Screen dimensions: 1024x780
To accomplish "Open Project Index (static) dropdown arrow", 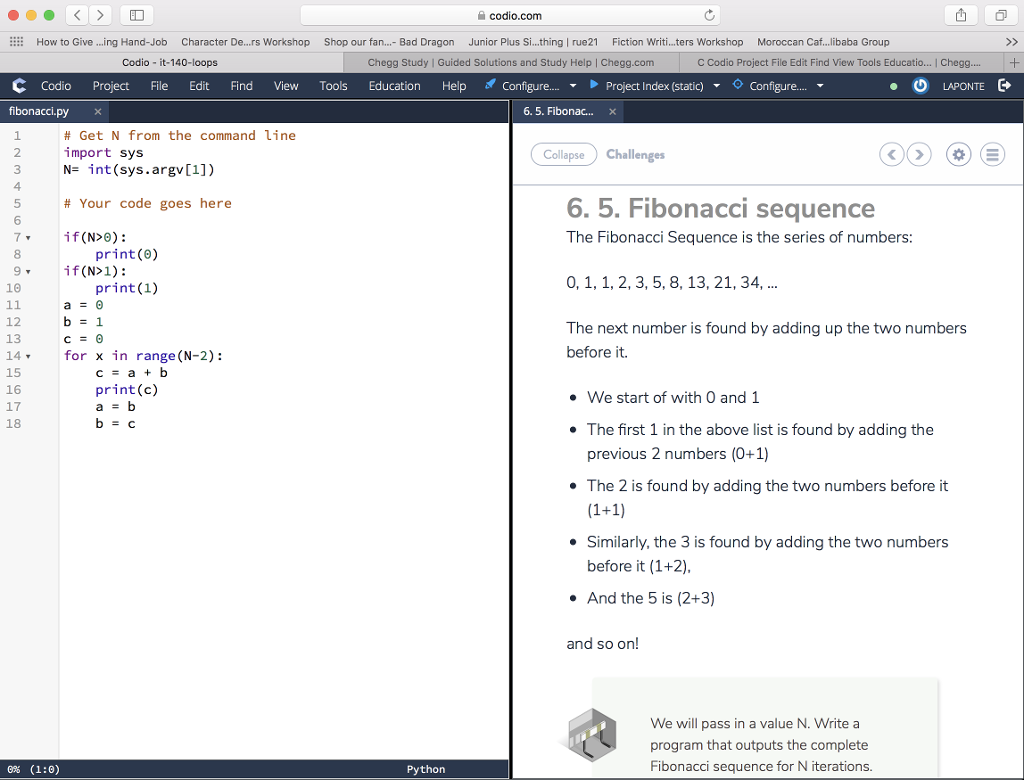I will tap(716, 86).
